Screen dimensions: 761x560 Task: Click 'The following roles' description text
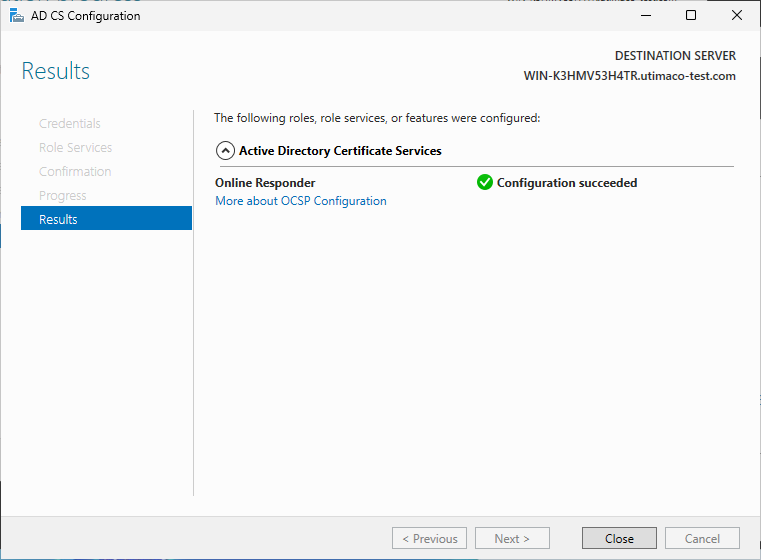click(377, 118)
